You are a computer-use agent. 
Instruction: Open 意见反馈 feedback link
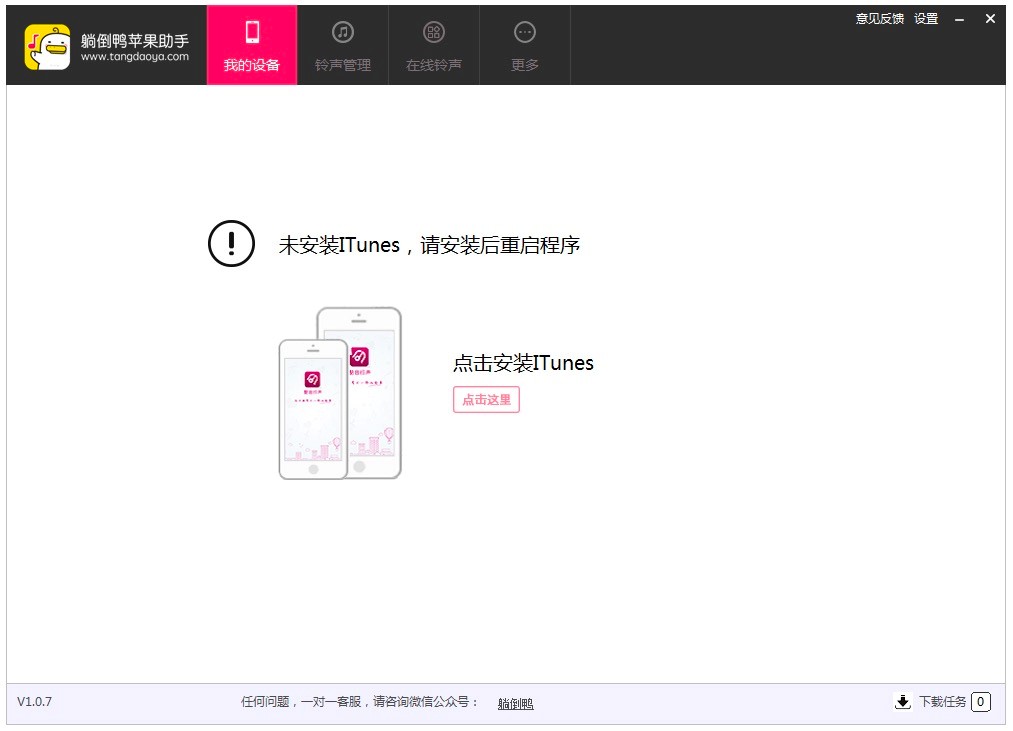(879, 19)
